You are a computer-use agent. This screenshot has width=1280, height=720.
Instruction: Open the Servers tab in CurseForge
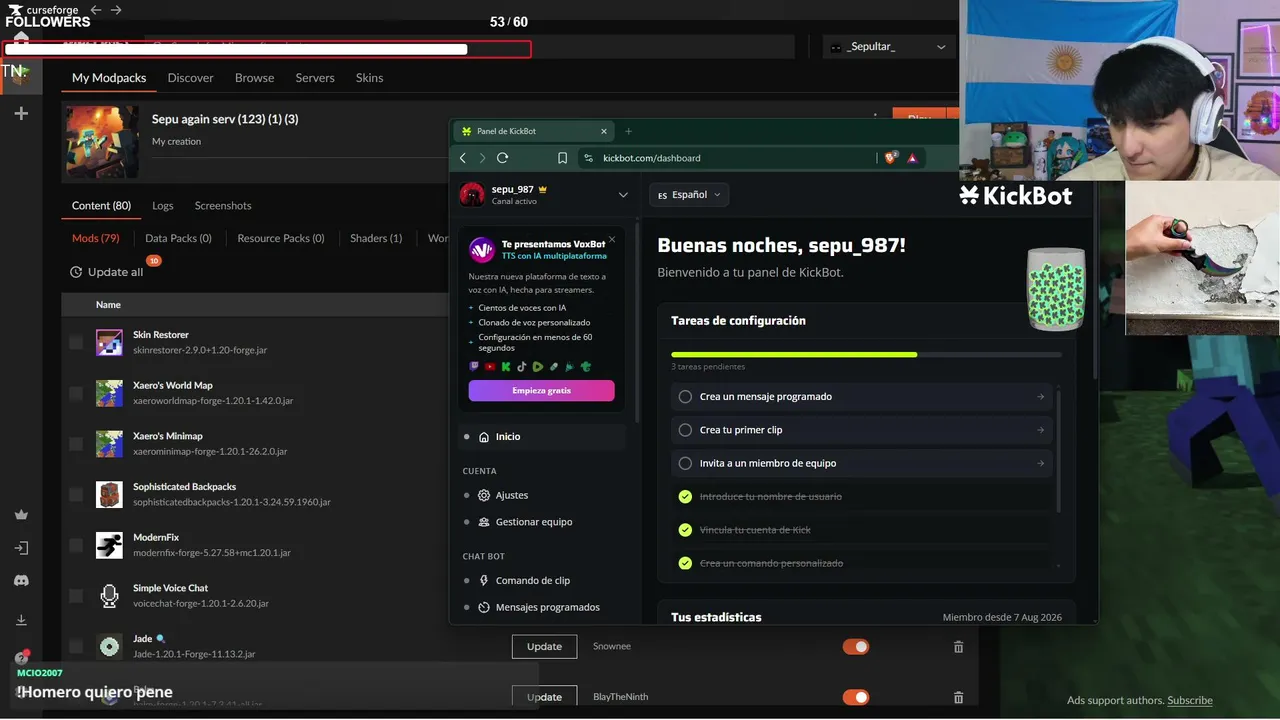pyautogui.click(x=315, y=78)
